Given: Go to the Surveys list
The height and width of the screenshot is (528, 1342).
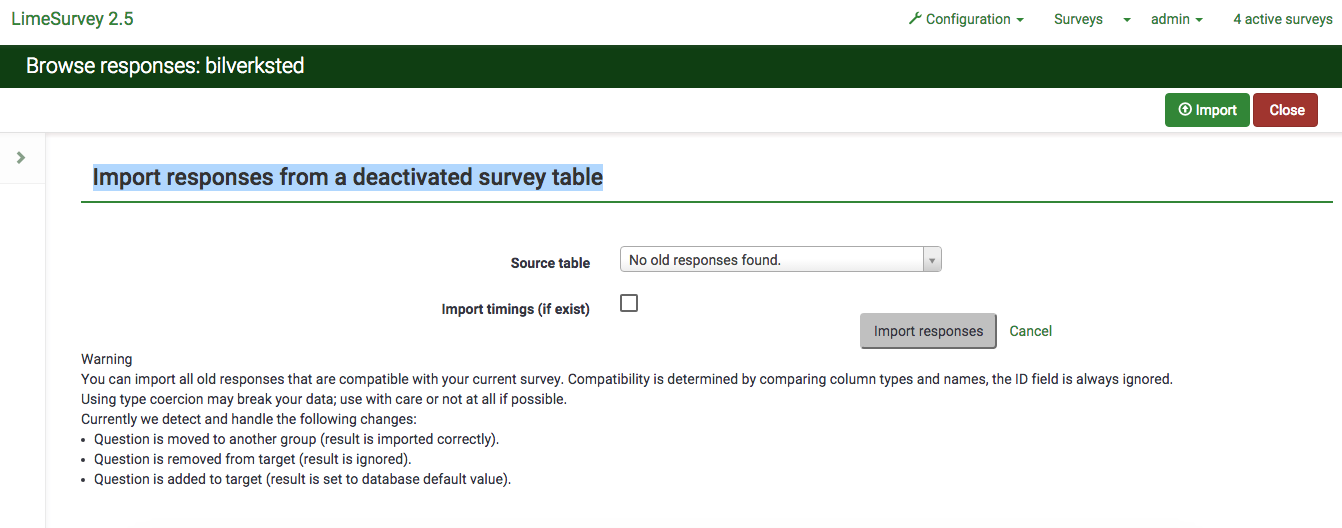Looking at the screenshot, I should point(1078,19).
